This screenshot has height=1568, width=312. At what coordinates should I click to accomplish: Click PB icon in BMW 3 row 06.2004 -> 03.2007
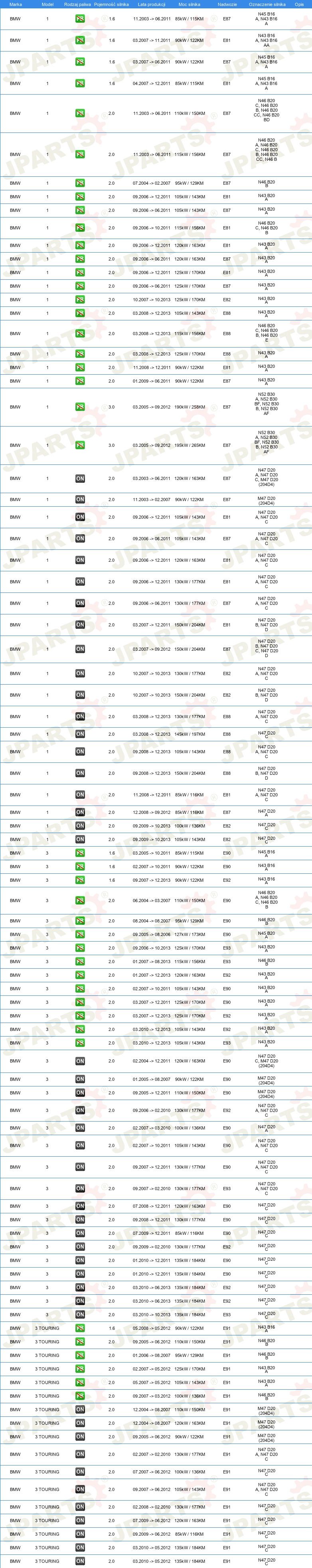pyautogui.click(x=80, y=900)
